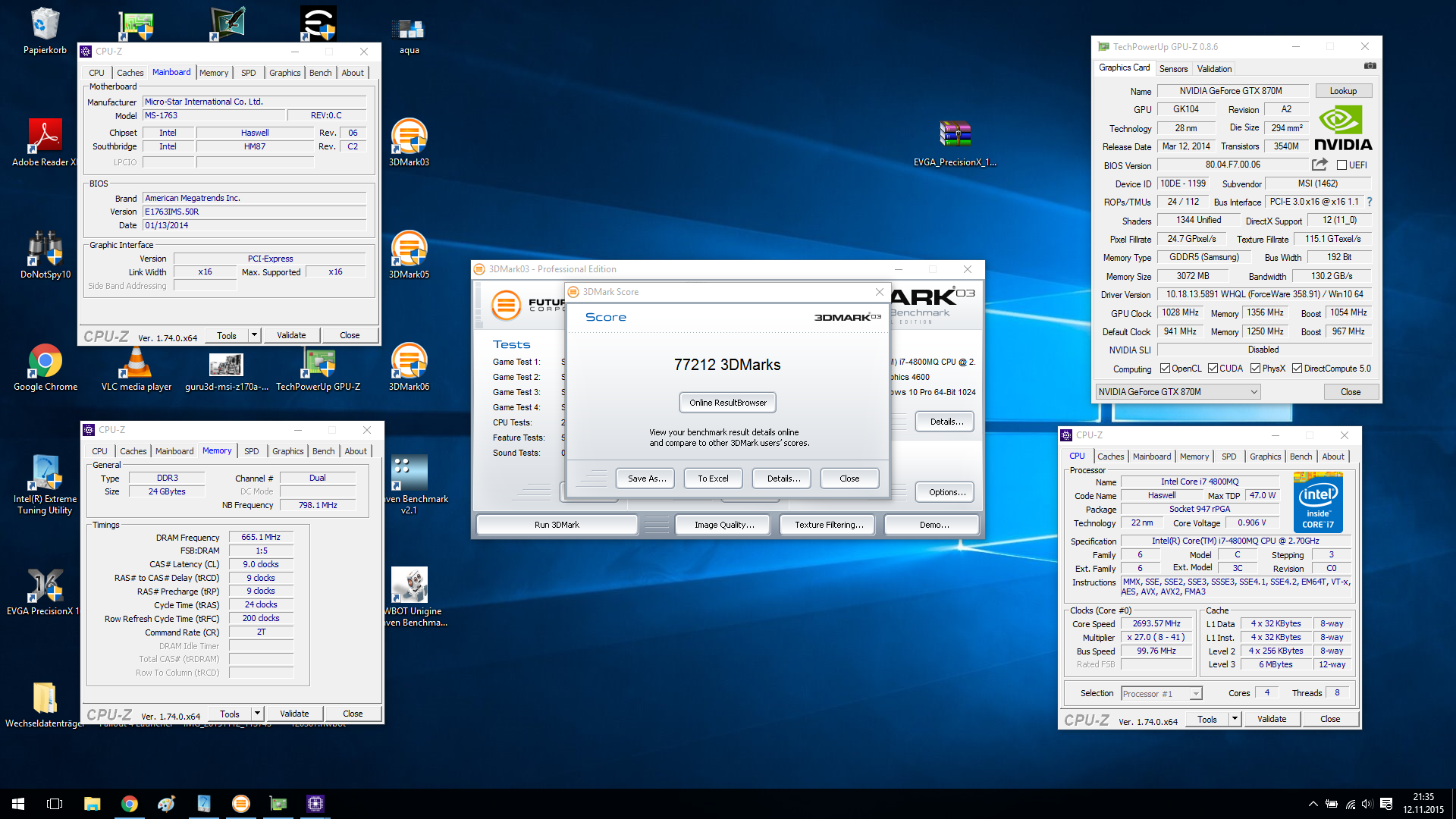Expand the Processor #1 selection dropdown
This screenshot has width=1456, height=819.
(x=1195, y=694)
